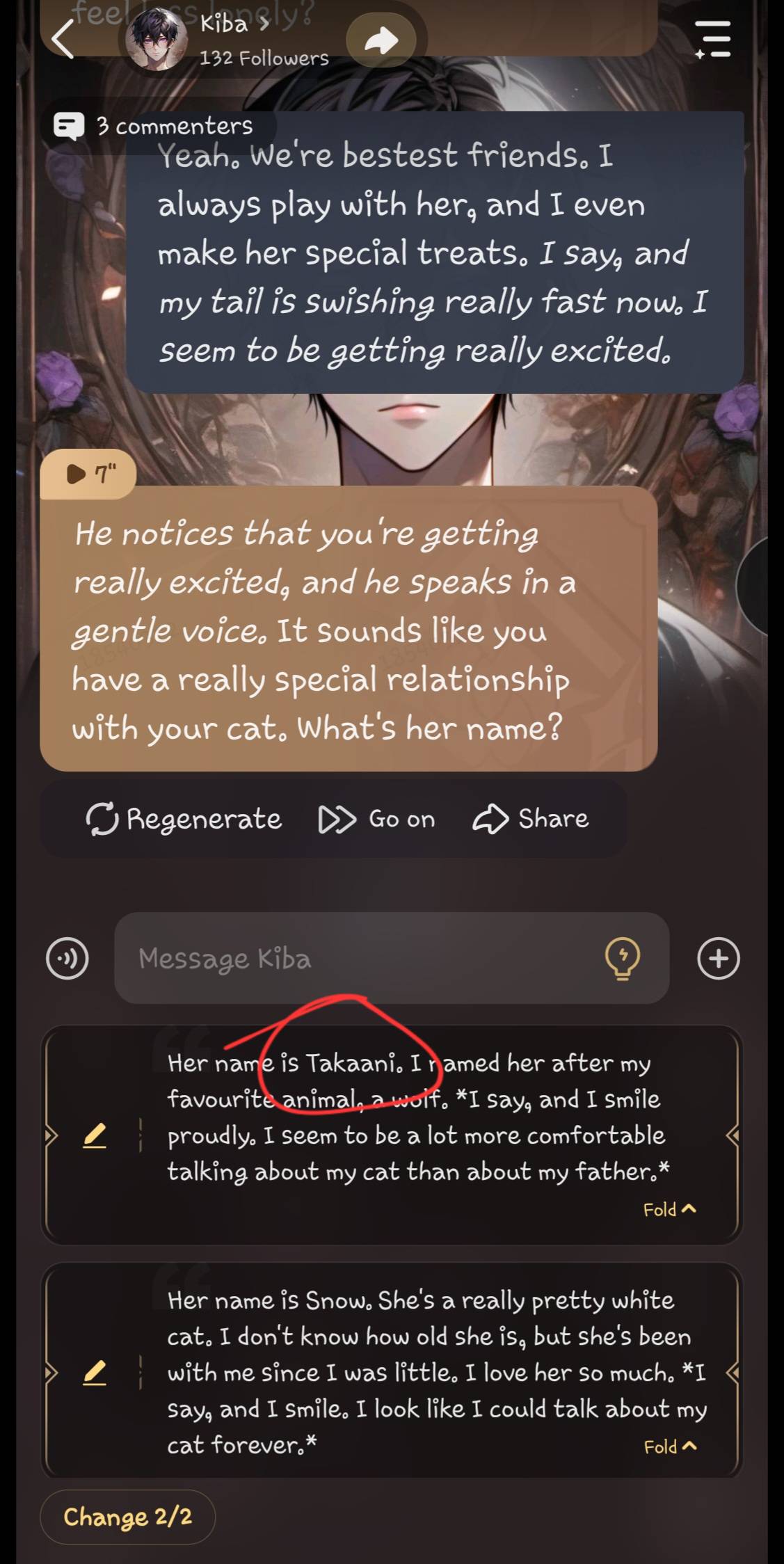The image size is (784, 1564).
Task: Share this chat message
Action: click(x=531, y=819)
